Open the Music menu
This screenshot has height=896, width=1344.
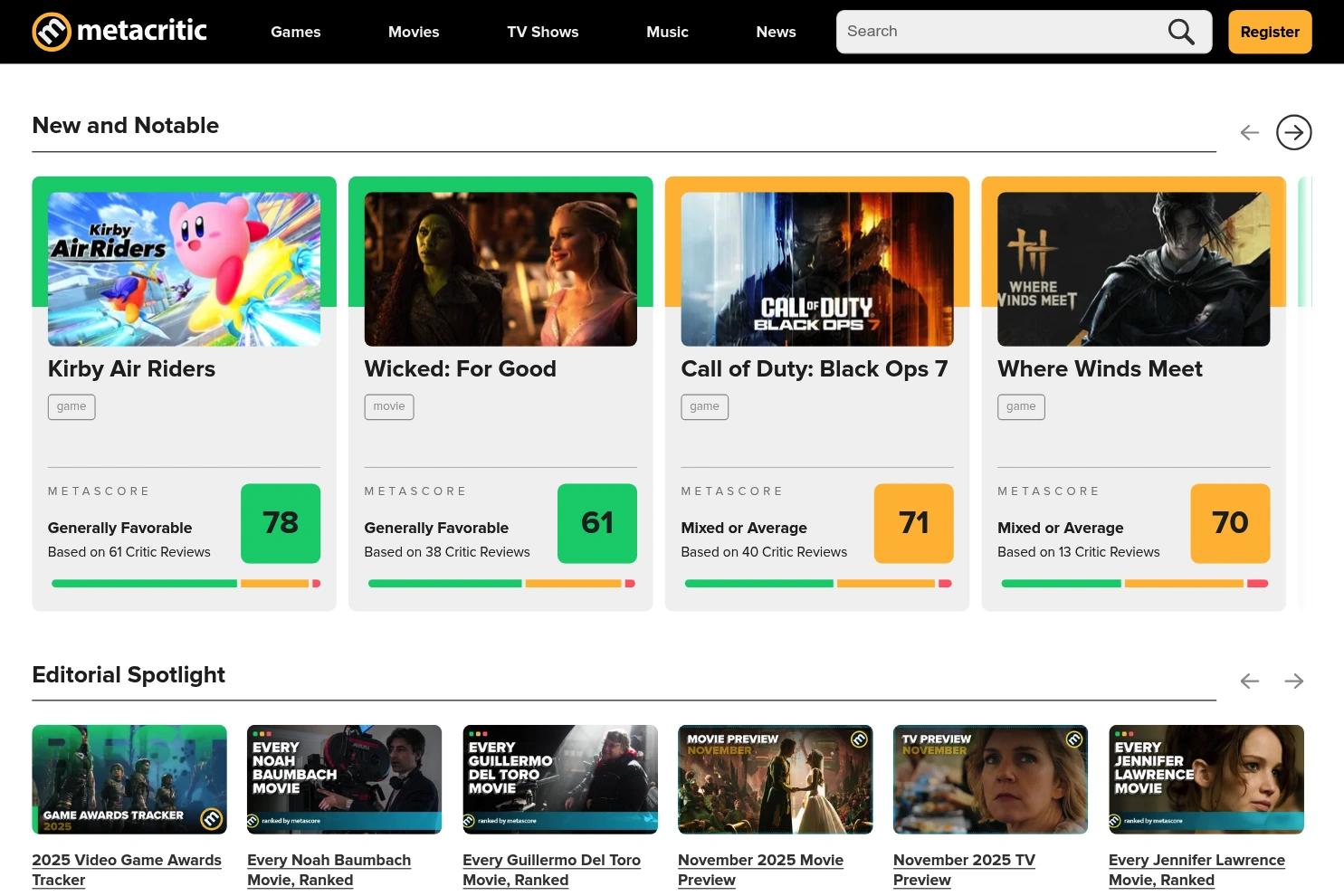click(667, 32)
